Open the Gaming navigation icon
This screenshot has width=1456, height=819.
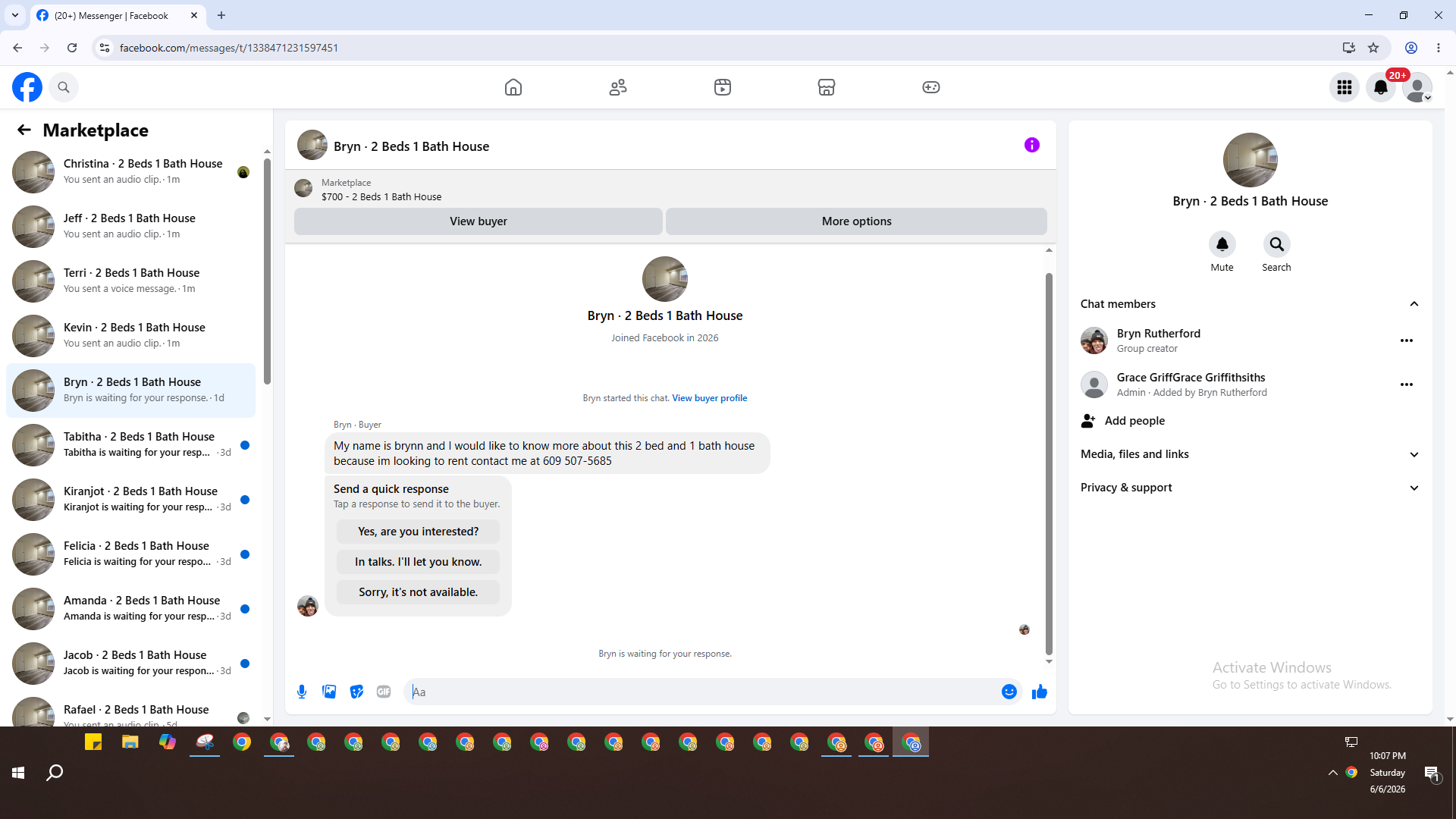point(931,87)
